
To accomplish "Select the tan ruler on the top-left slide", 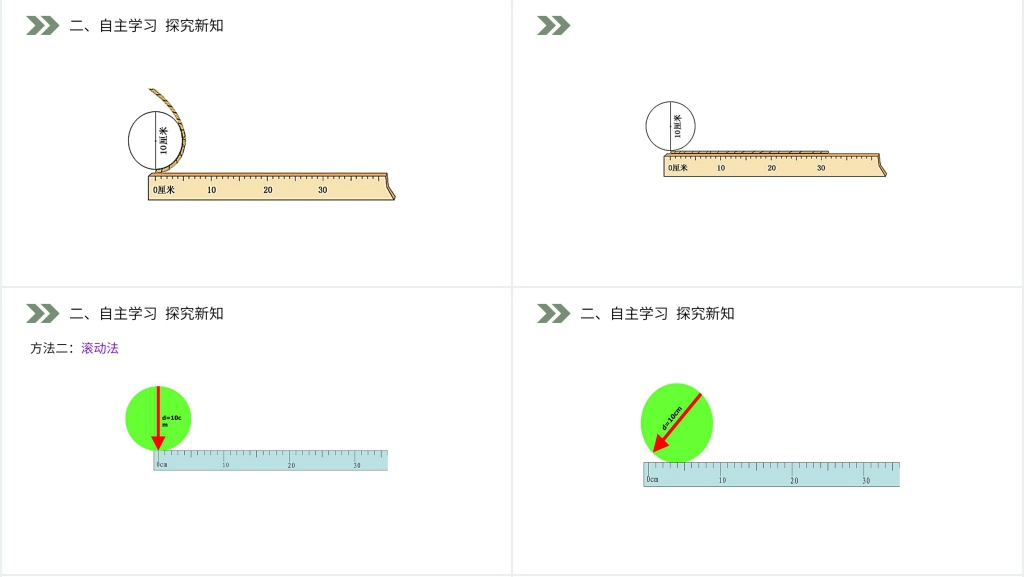I will pos(270,188).
